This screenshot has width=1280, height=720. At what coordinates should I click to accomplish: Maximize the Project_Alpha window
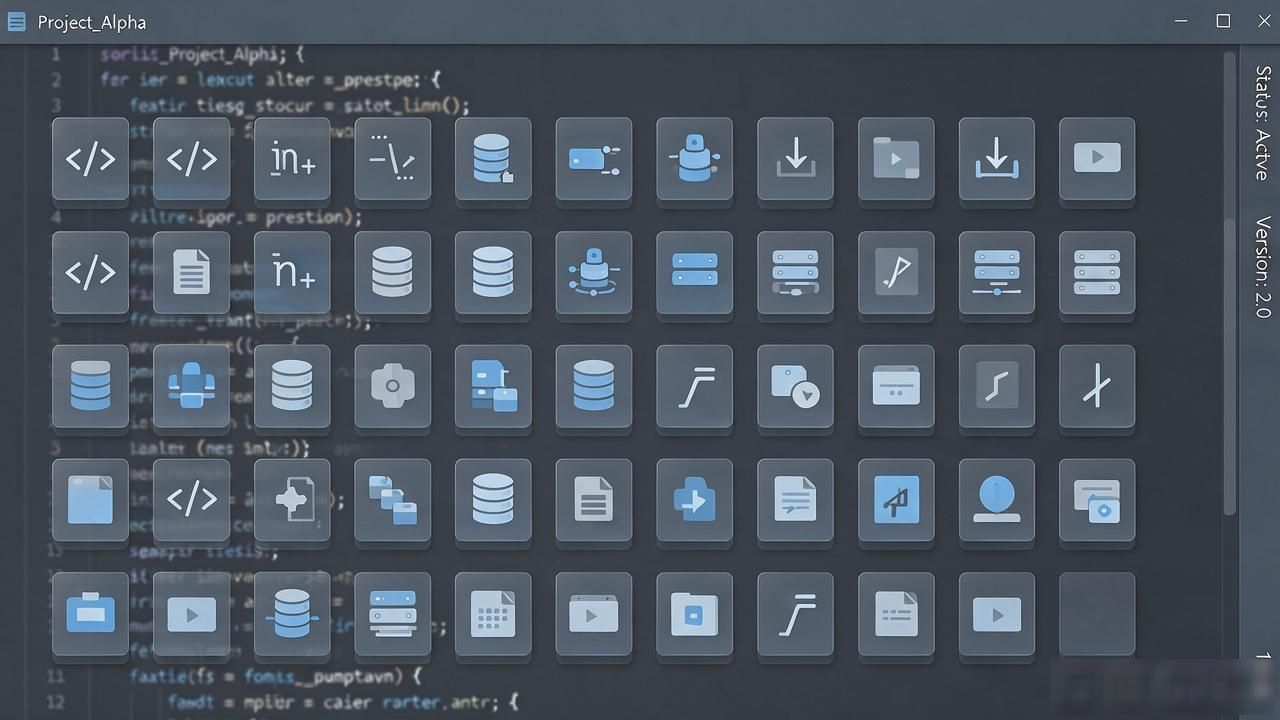[x=1223, y=21]
